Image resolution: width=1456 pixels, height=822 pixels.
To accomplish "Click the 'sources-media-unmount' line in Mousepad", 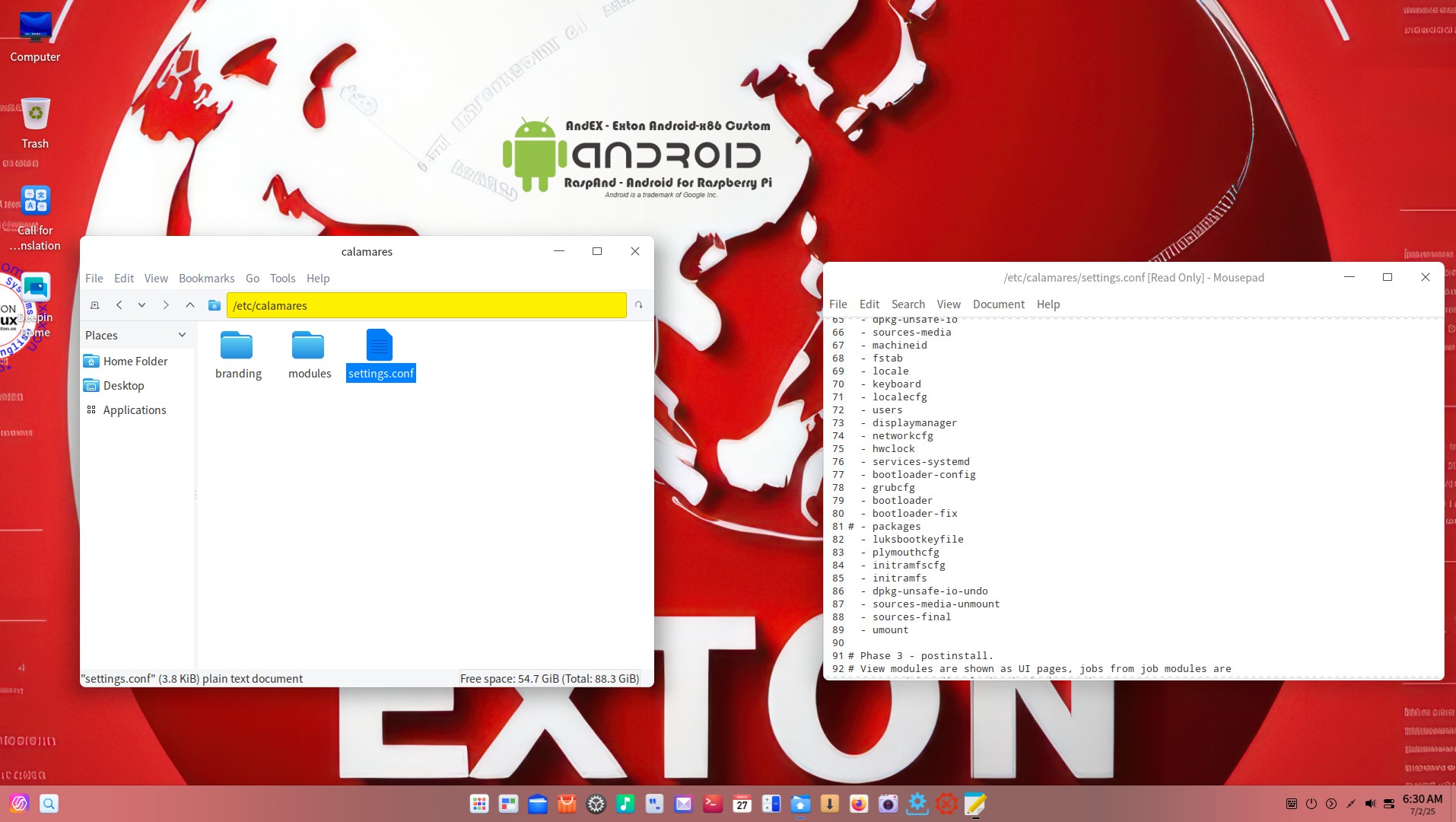I will [x=936, y=604].
